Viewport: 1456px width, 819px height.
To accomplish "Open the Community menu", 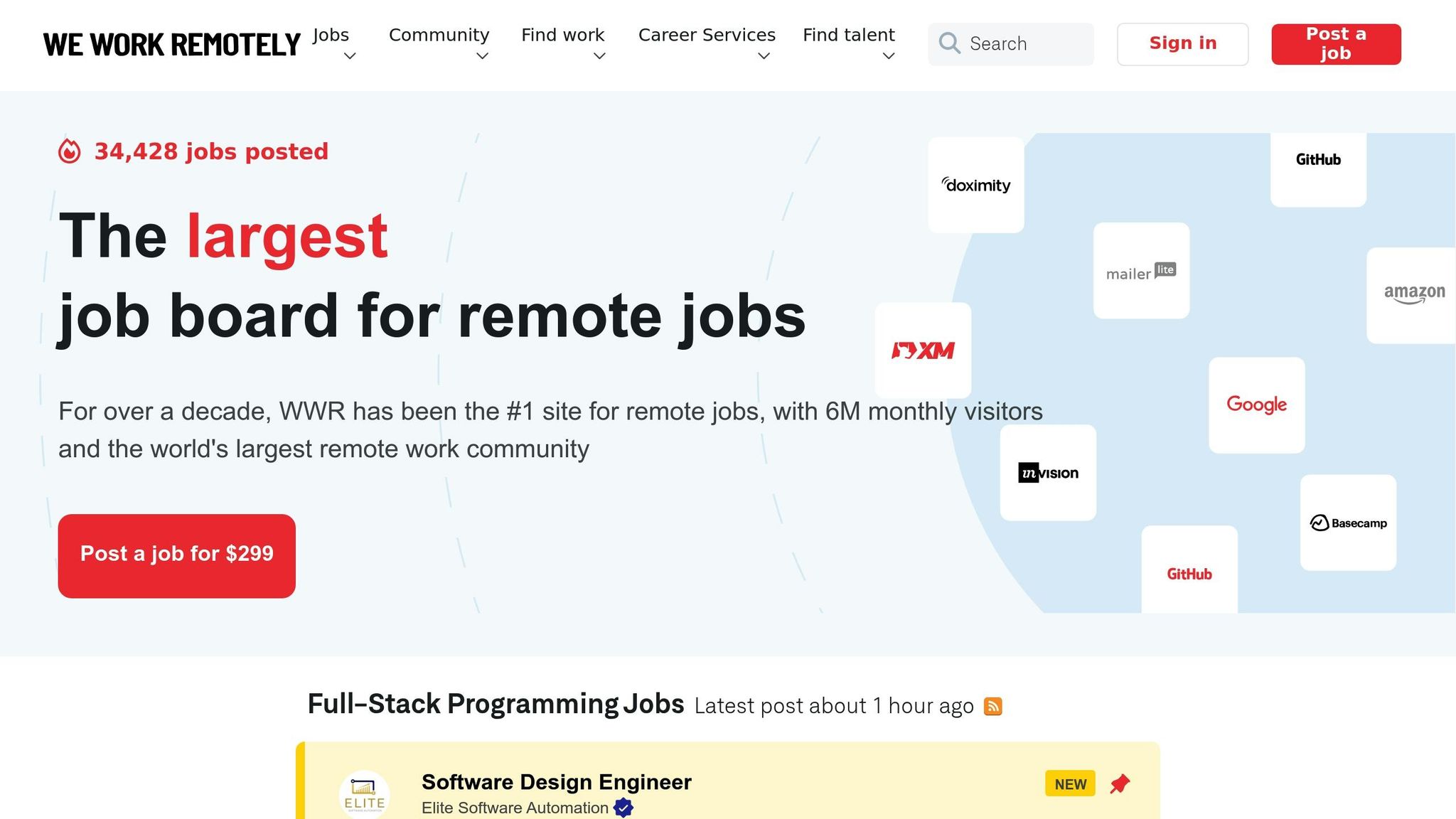I will (x=439, y=36).
